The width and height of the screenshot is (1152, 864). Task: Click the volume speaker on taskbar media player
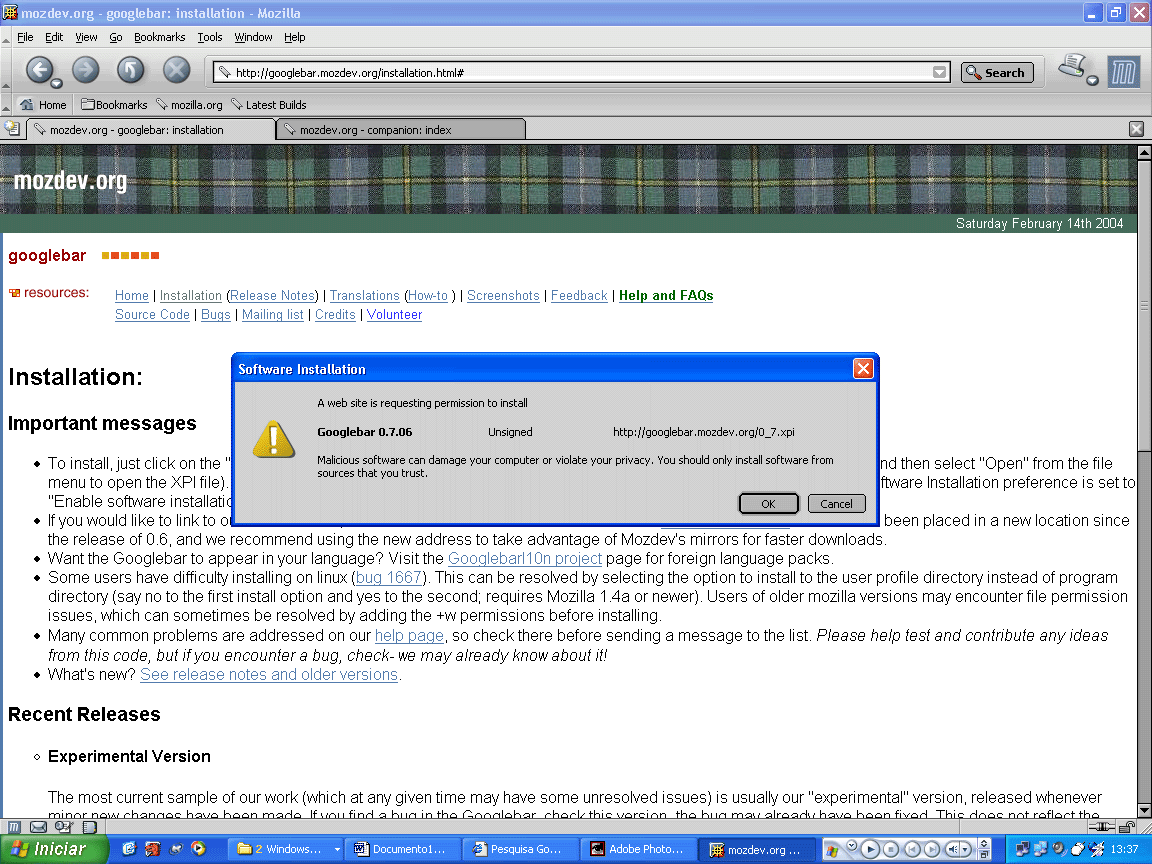pyautogui.click(x=952, y=849)
